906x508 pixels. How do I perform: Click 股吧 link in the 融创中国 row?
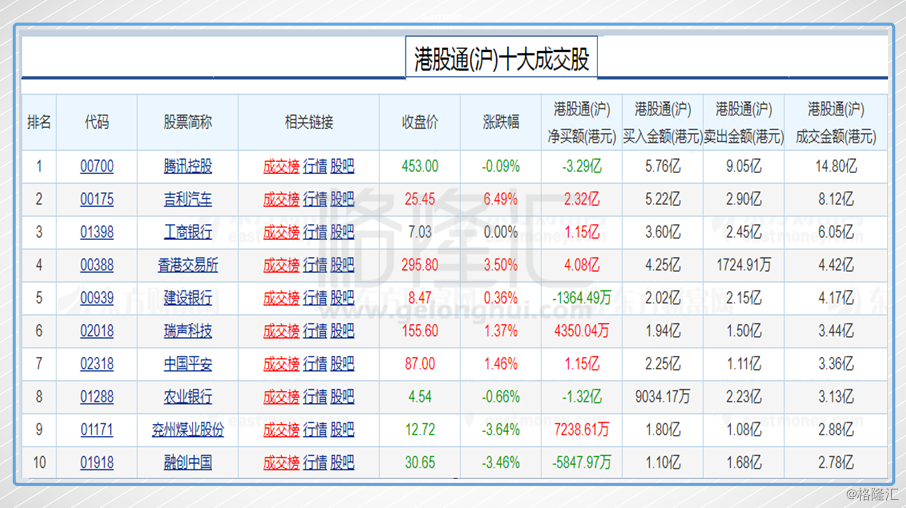pos(342,463)
